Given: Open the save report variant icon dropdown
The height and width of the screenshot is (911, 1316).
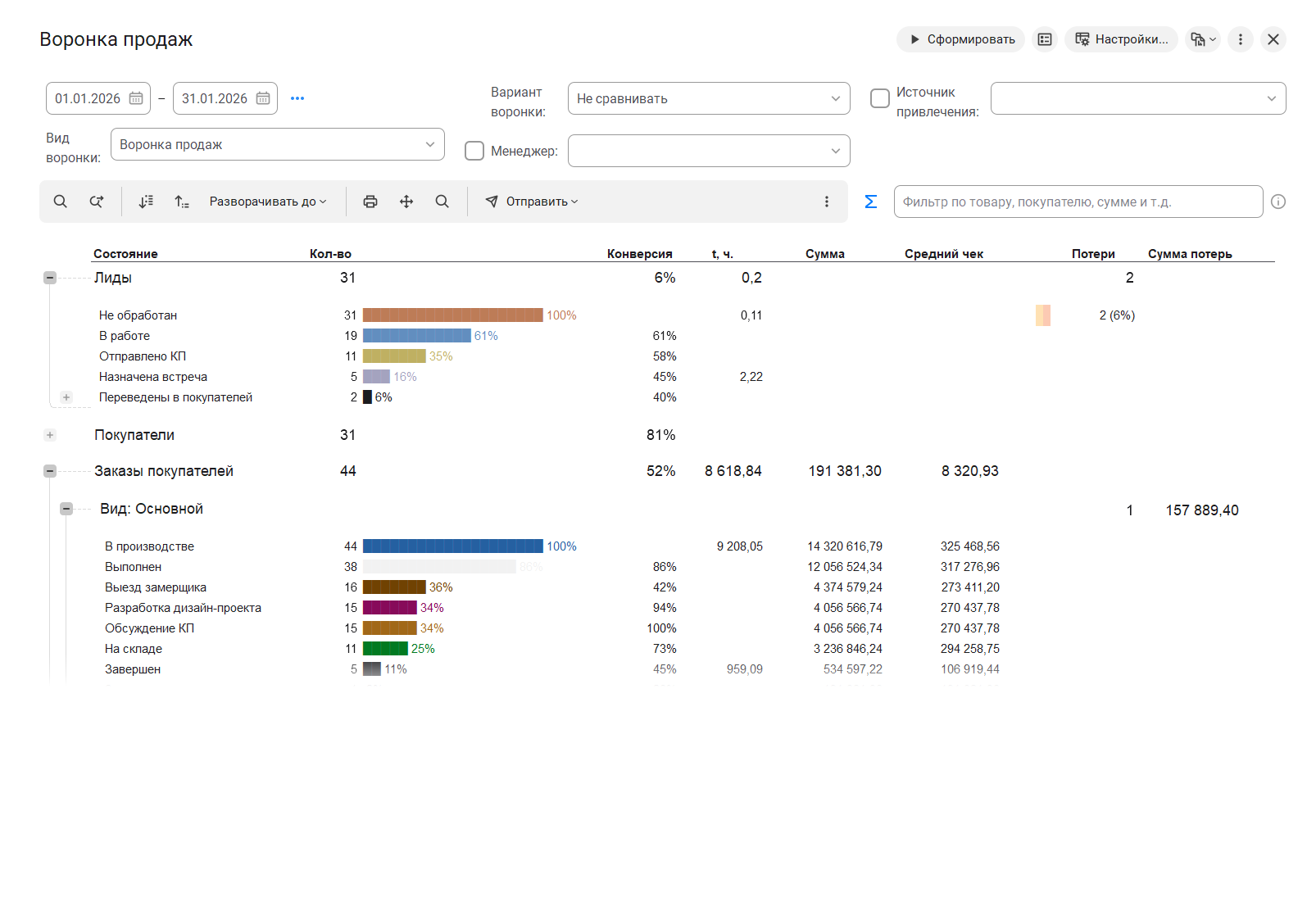Looking at the screenshot, I should coord(1203,39).
